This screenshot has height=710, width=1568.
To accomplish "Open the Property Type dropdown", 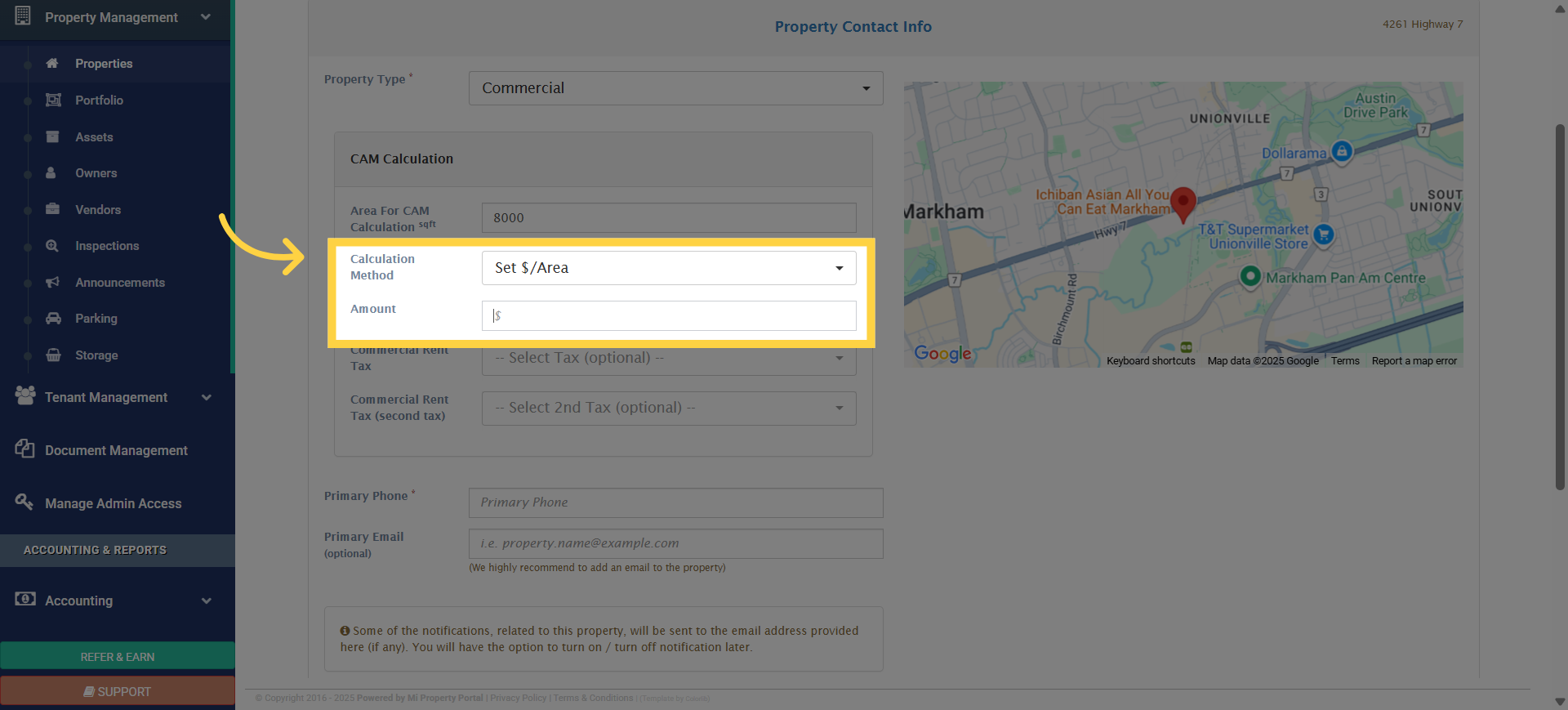I will coord(675,88).
